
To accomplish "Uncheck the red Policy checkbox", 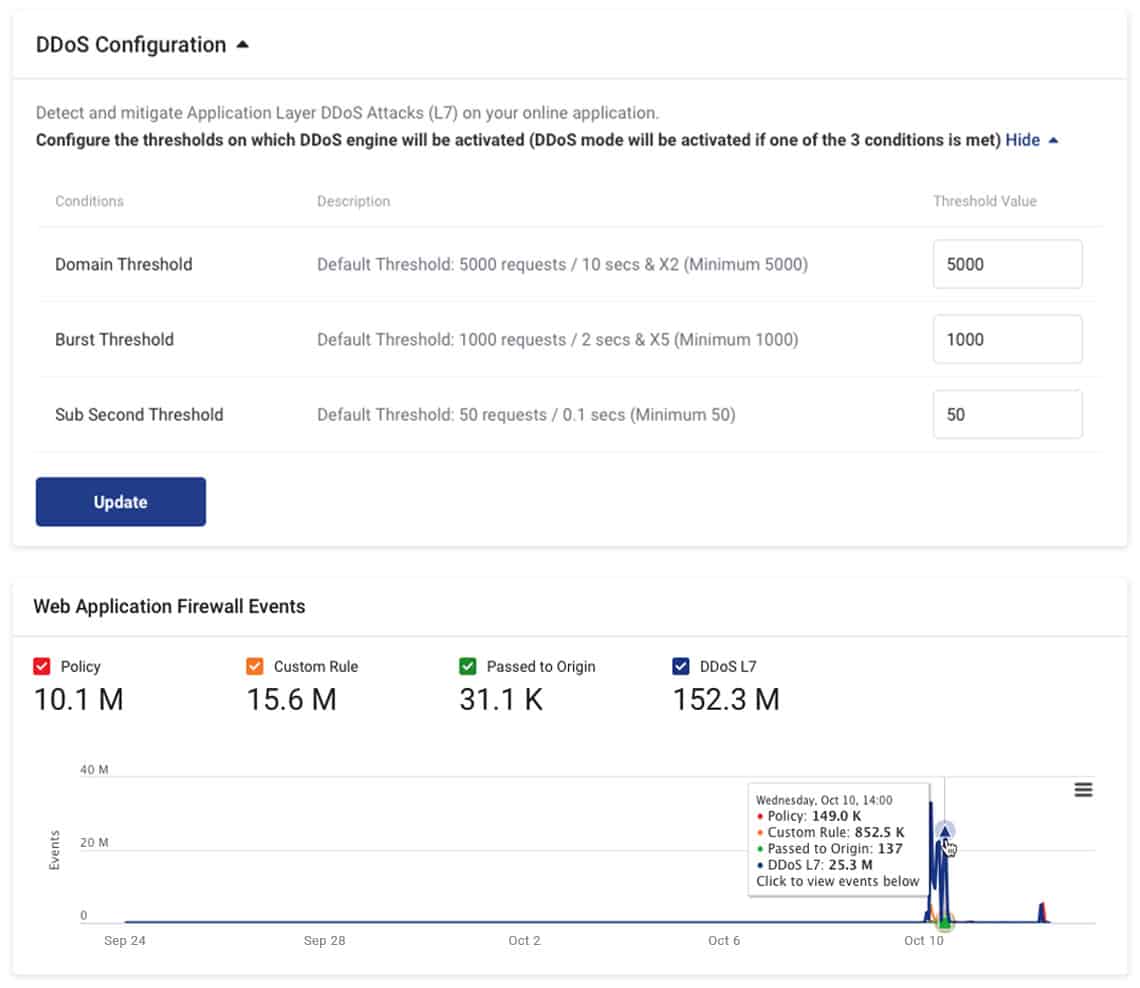I will click(x=42, y=666).
